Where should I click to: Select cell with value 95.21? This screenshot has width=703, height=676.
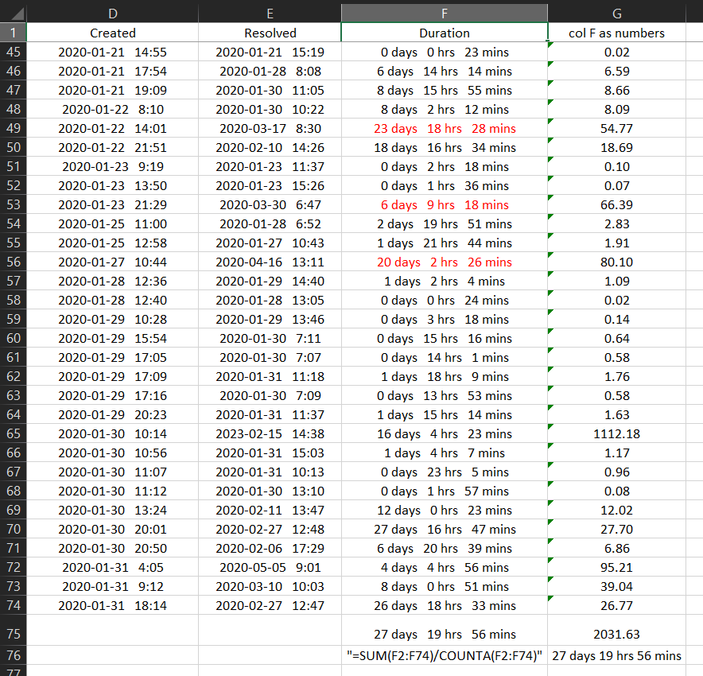click(x=616, y=567)
